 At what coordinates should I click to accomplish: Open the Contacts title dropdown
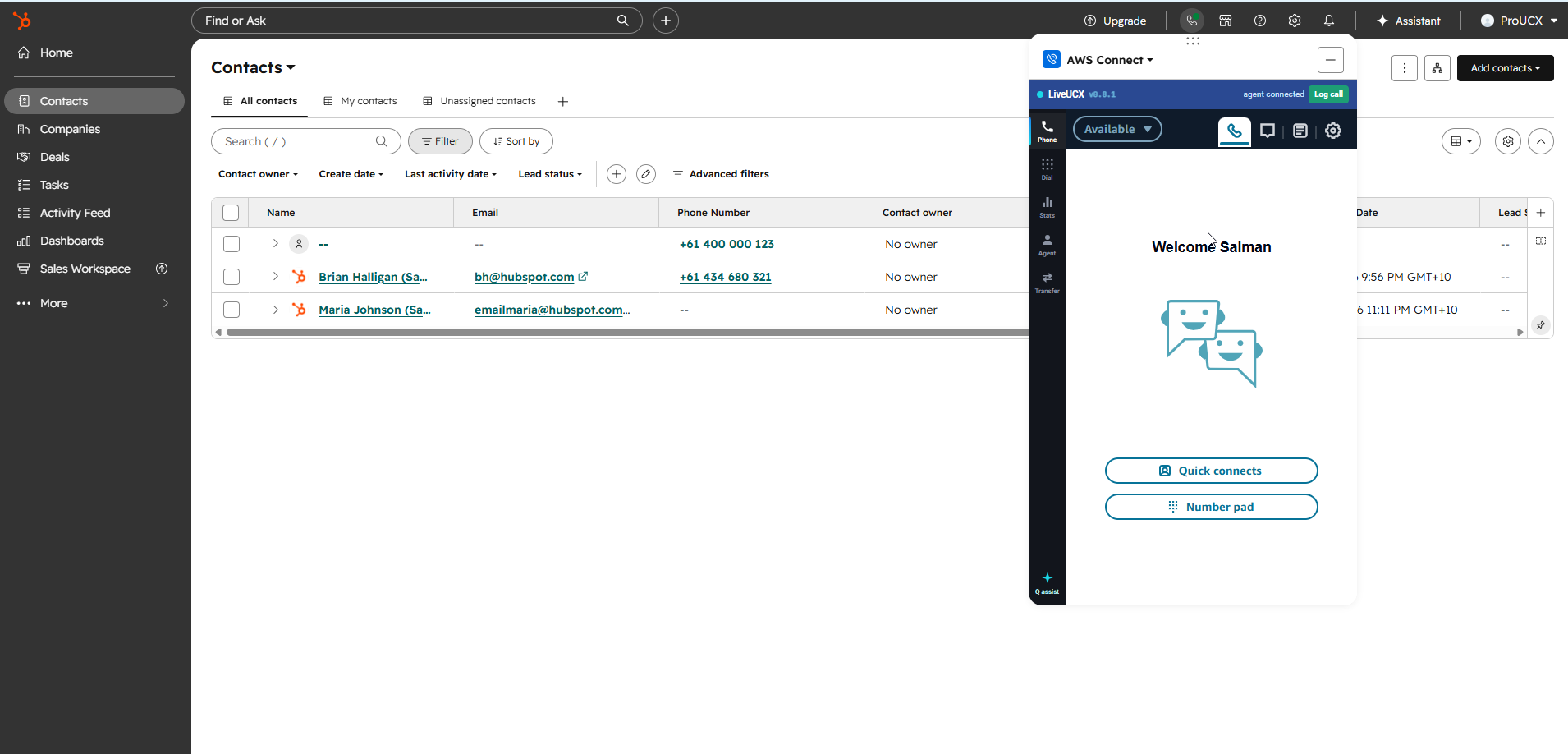click(253, 67)
